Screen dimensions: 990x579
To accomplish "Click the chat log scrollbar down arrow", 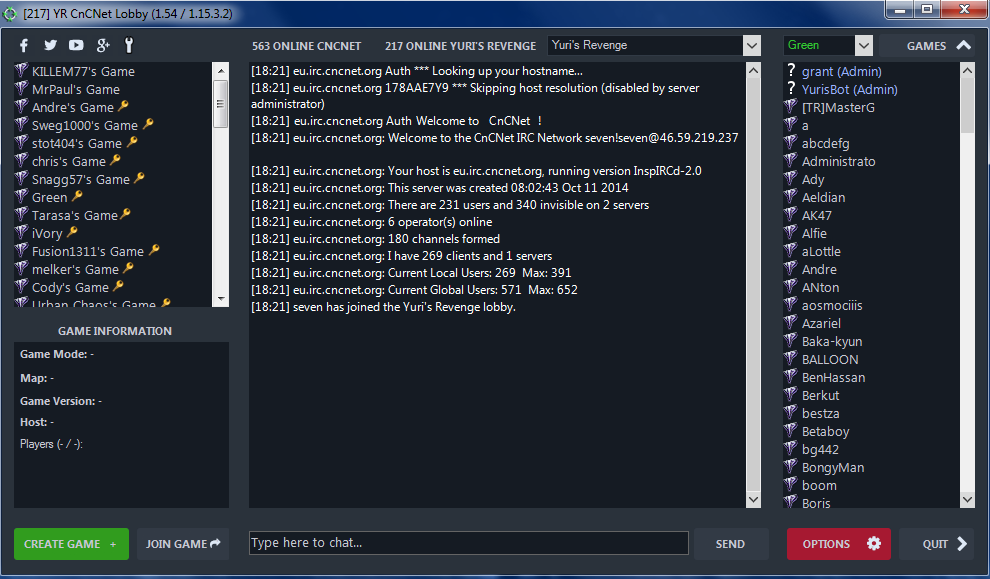I will 753,499.
